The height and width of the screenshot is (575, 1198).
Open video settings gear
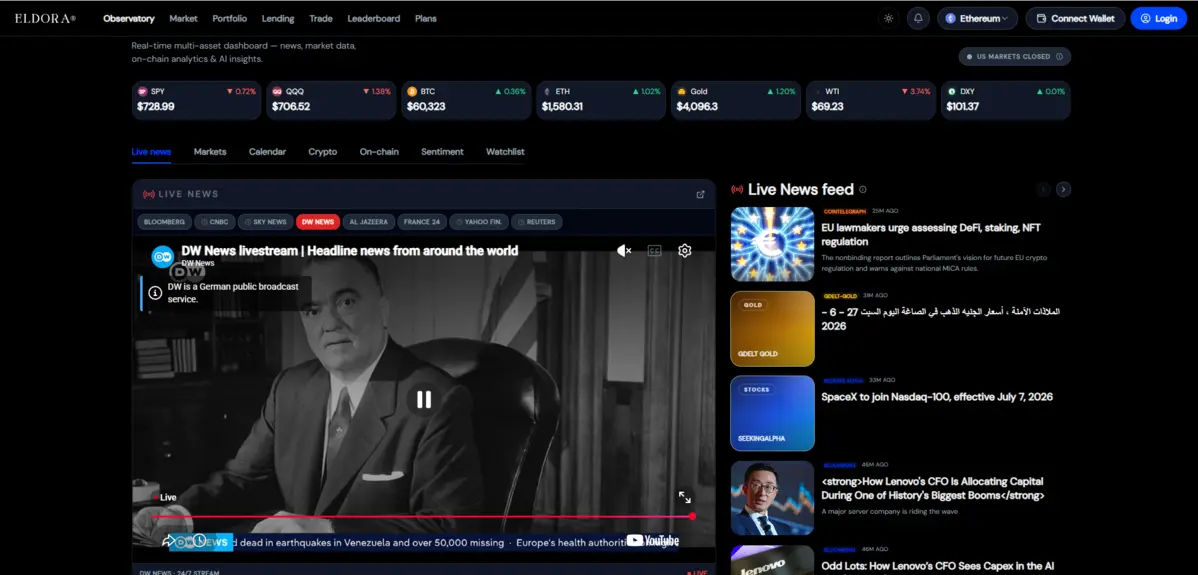pos(685,250)
